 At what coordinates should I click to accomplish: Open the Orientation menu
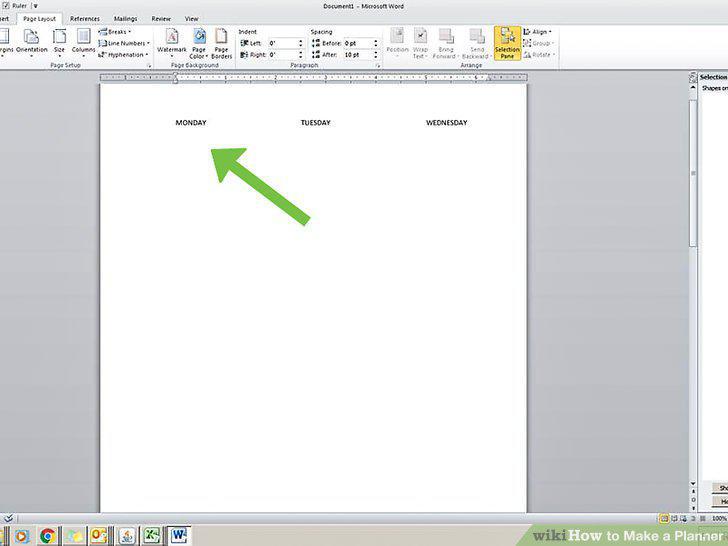32,42
